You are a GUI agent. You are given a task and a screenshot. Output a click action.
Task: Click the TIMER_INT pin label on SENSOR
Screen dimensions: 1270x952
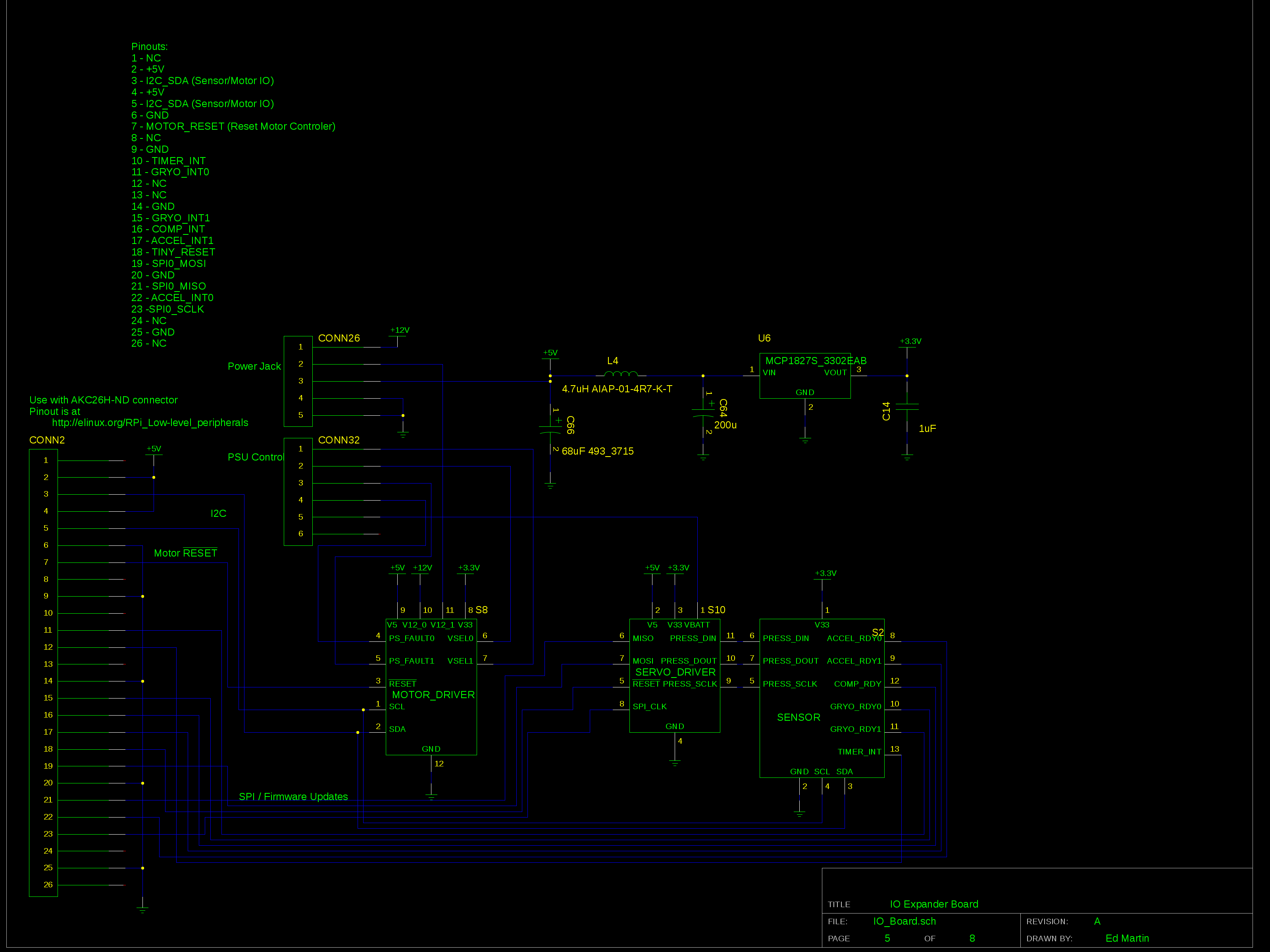pos(859,752)
